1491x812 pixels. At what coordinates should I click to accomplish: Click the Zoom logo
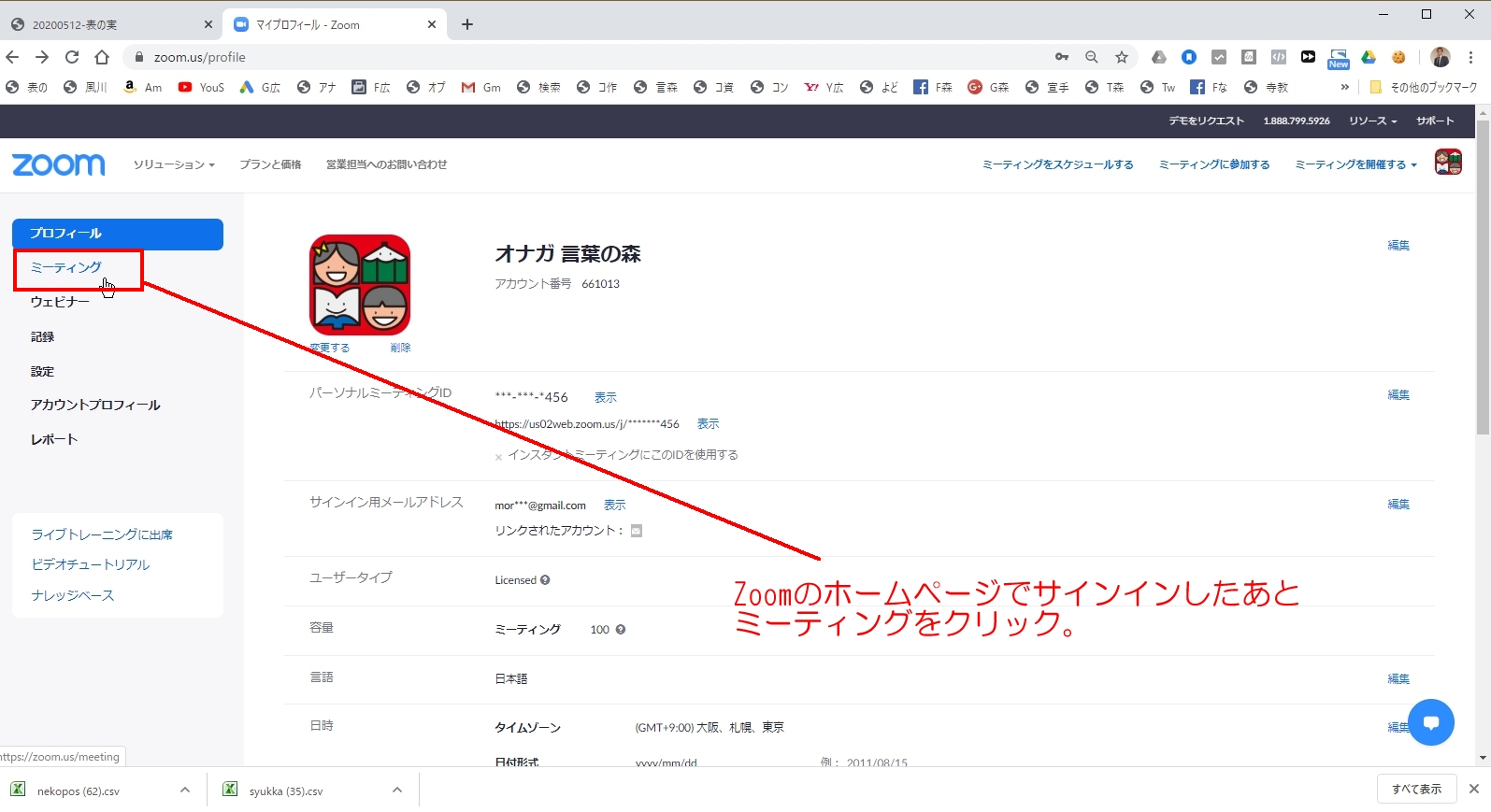click(58, 164)
